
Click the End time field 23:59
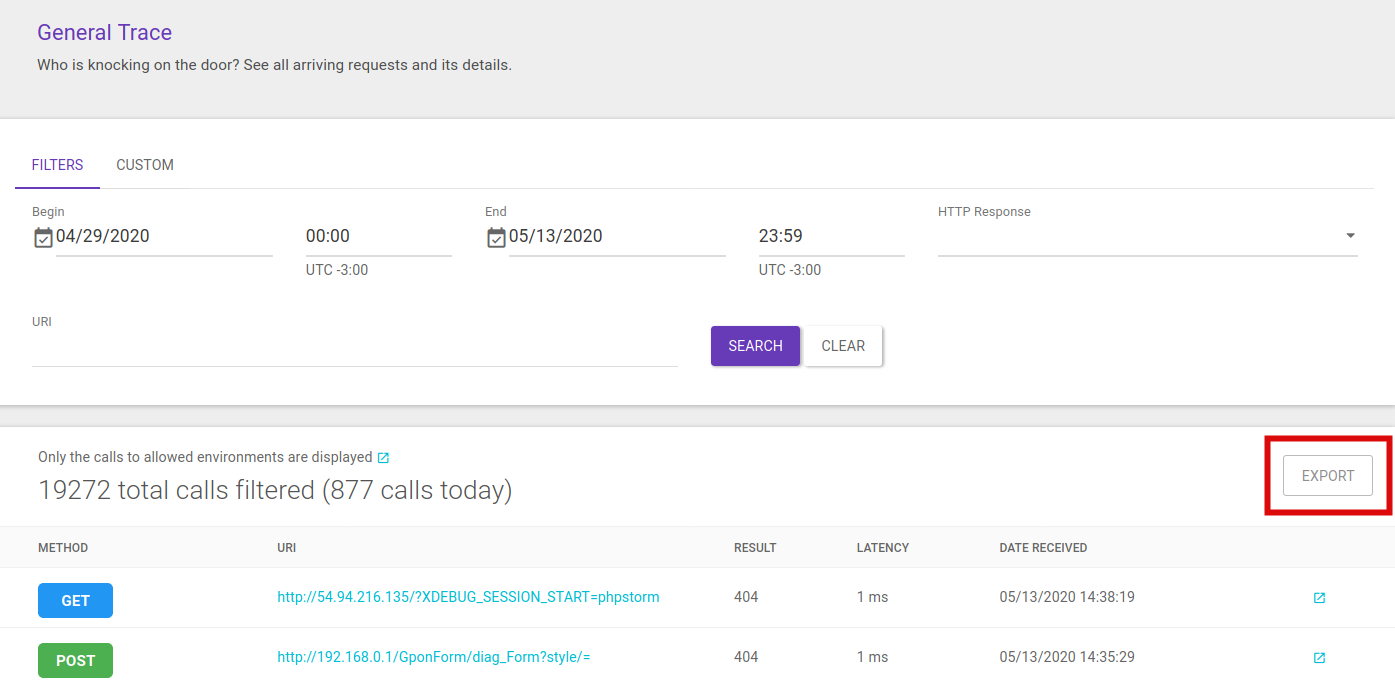coord(831,237)
